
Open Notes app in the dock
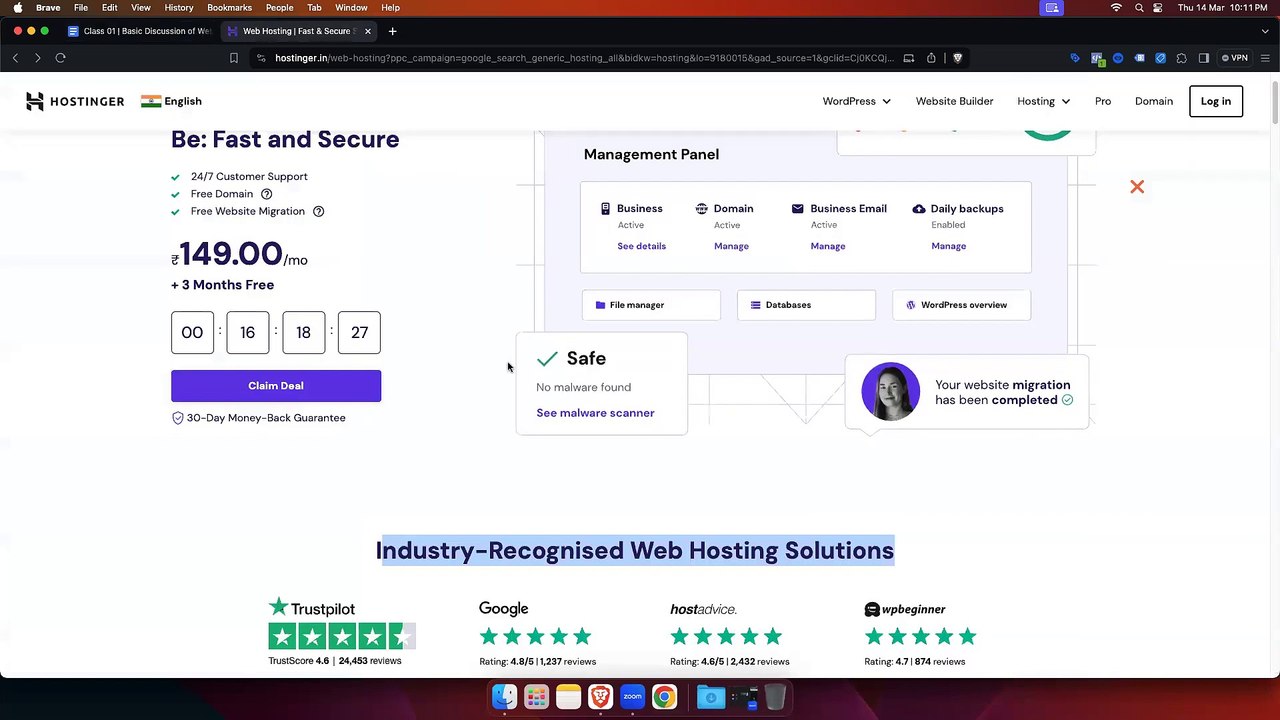(x=568, y=697)
